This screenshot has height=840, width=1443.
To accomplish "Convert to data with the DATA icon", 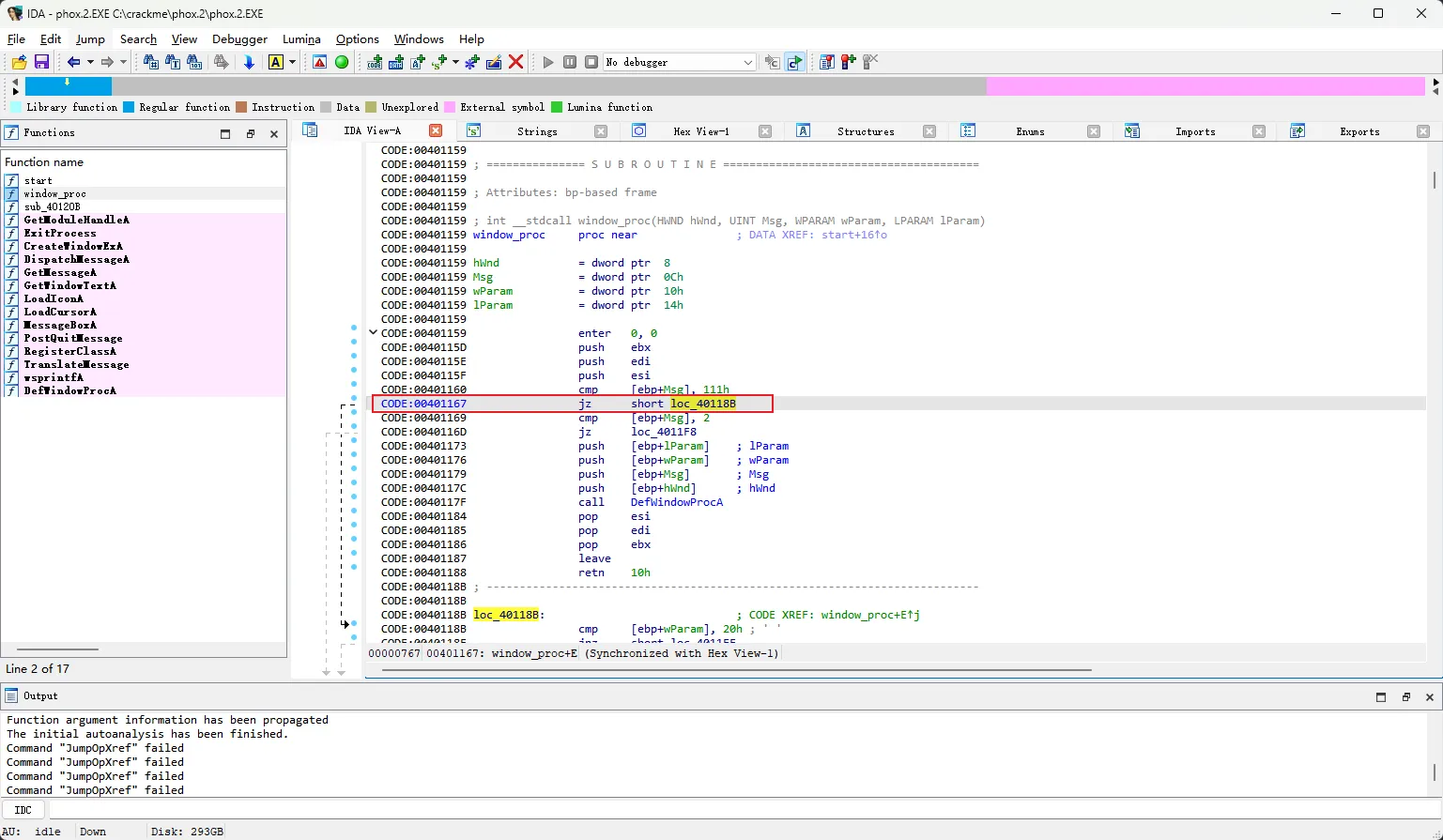I will (x=396, y=62).
